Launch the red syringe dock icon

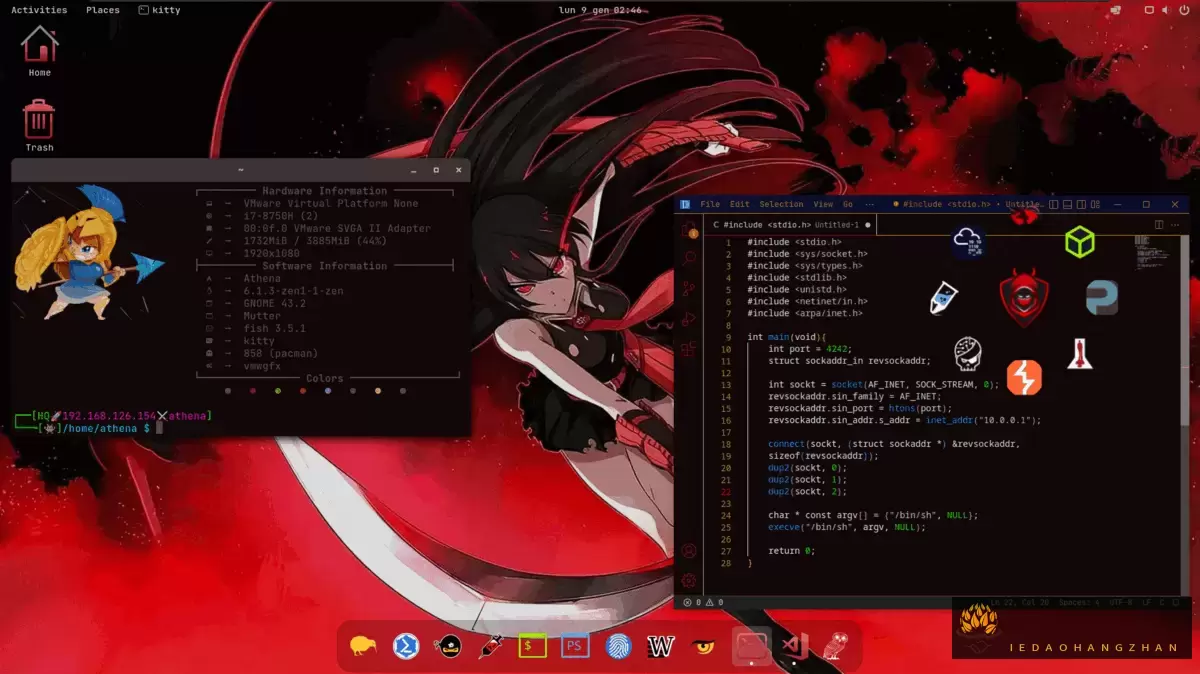click(x=490, y=646)
